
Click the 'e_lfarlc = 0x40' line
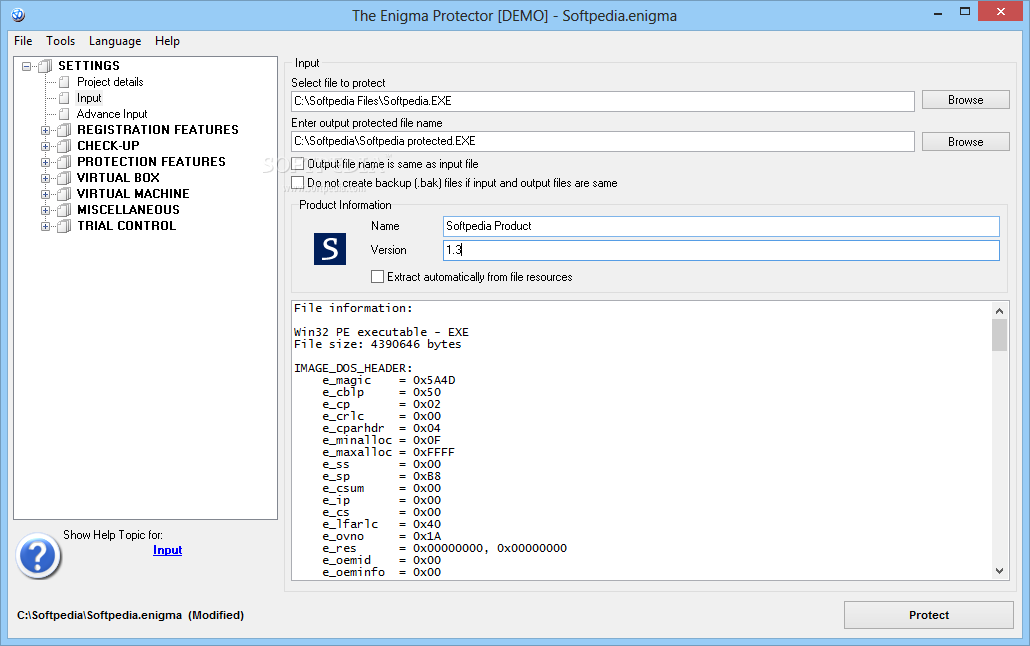382,524
